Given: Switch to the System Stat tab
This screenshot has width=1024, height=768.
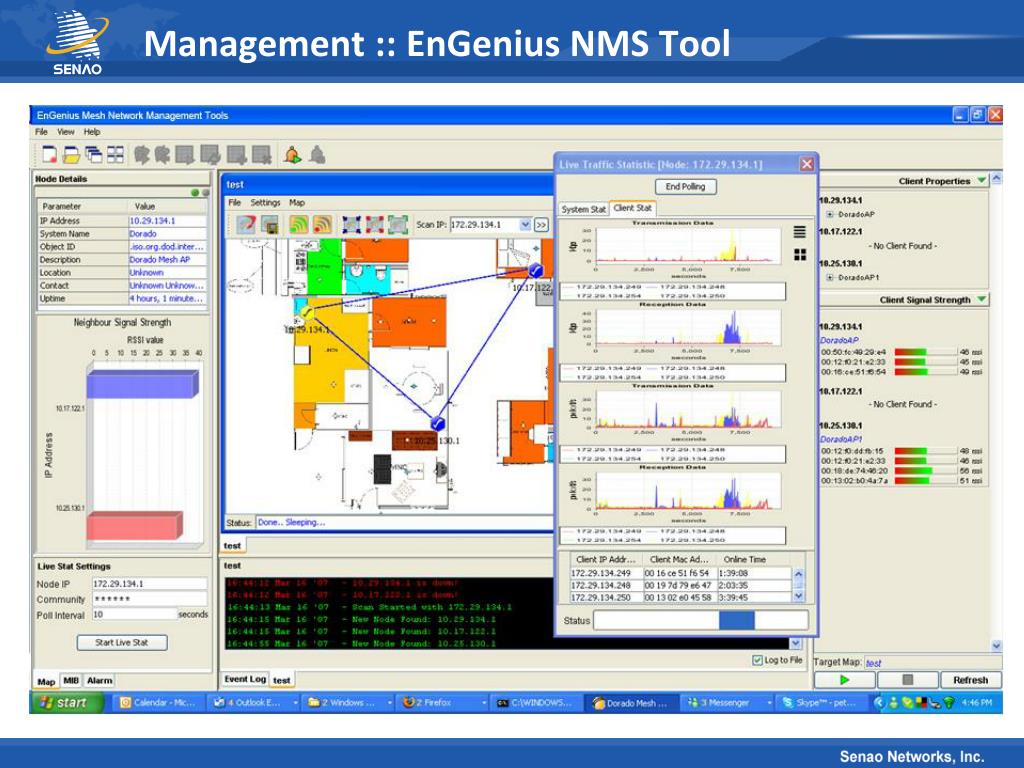Looking at the screenshot, I should [x=584, y=209].
